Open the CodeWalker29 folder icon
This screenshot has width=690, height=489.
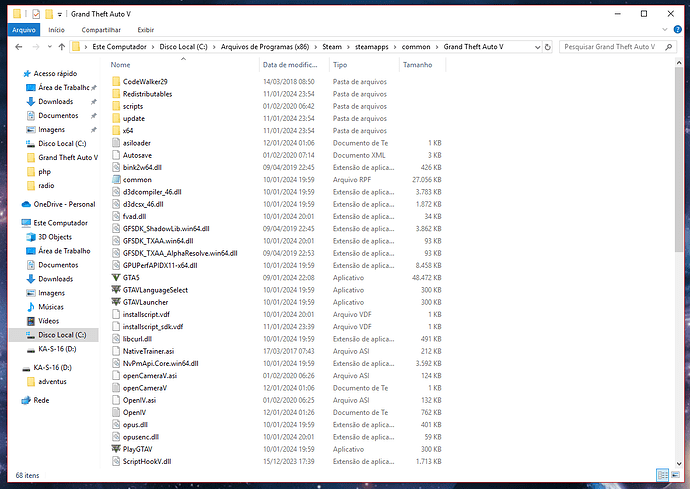[116, 81]
